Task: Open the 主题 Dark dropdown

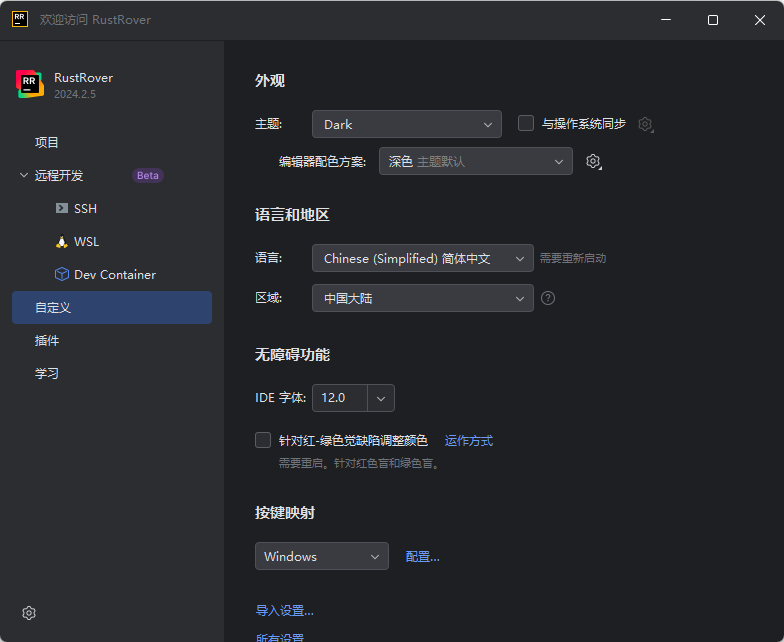Action: pyautogui.click(x=406, y=124)
